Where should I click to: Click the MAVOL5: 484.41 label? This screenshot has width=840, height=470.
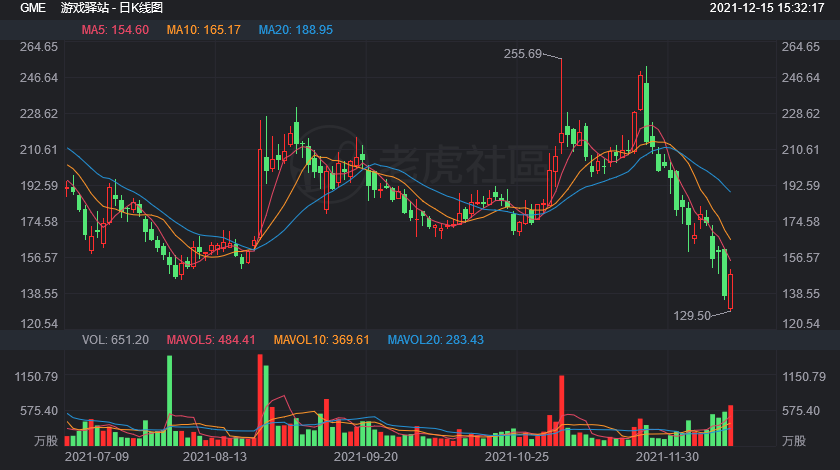pyautogui.click(x=211, y=340)
